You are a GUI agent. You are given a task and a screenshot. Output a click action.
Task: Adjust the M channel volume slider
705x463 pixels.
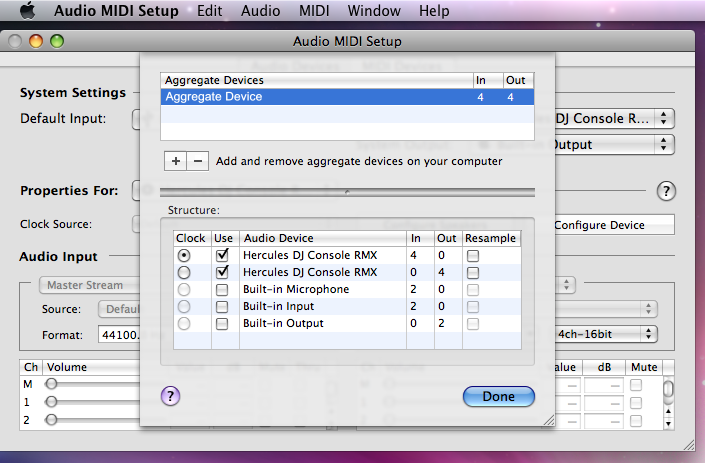pyautogui.click(x=51, y=383)
